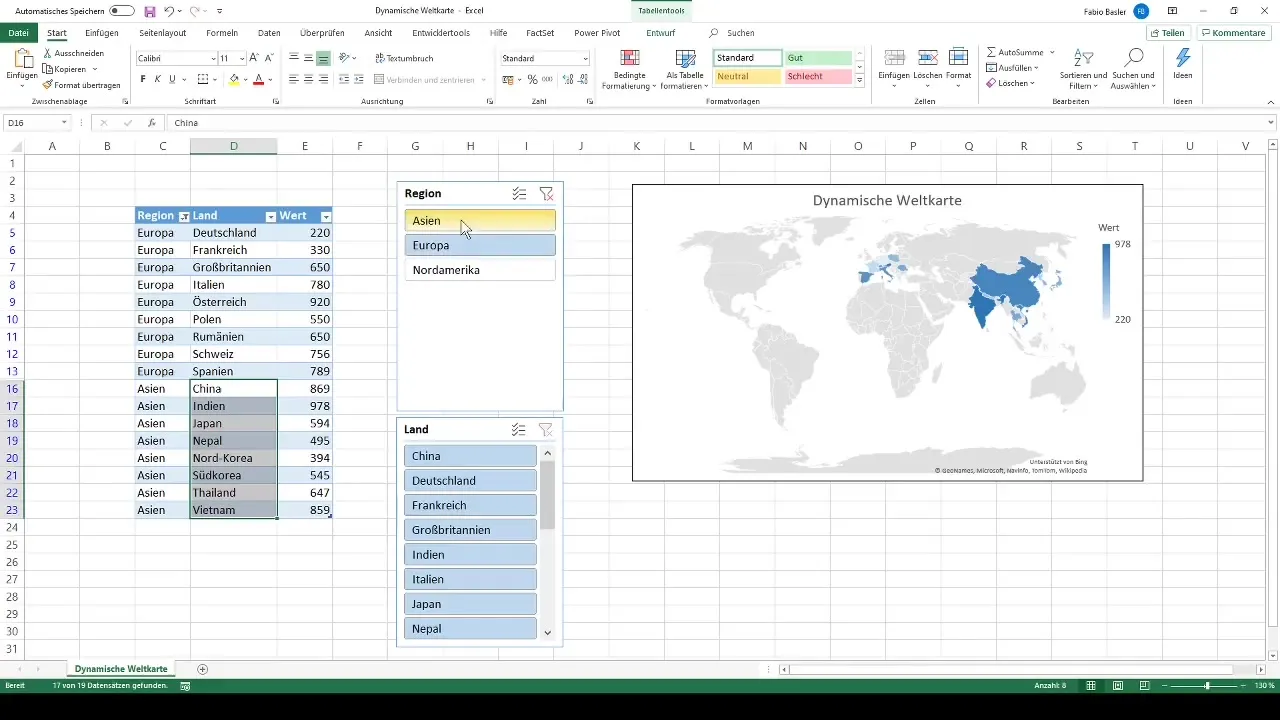Image resolution: width=1280 pixels, height=720 pixels.
Task: Open the Standard number format dropdown
Action: pyautogui.click(x=585, y=59)
